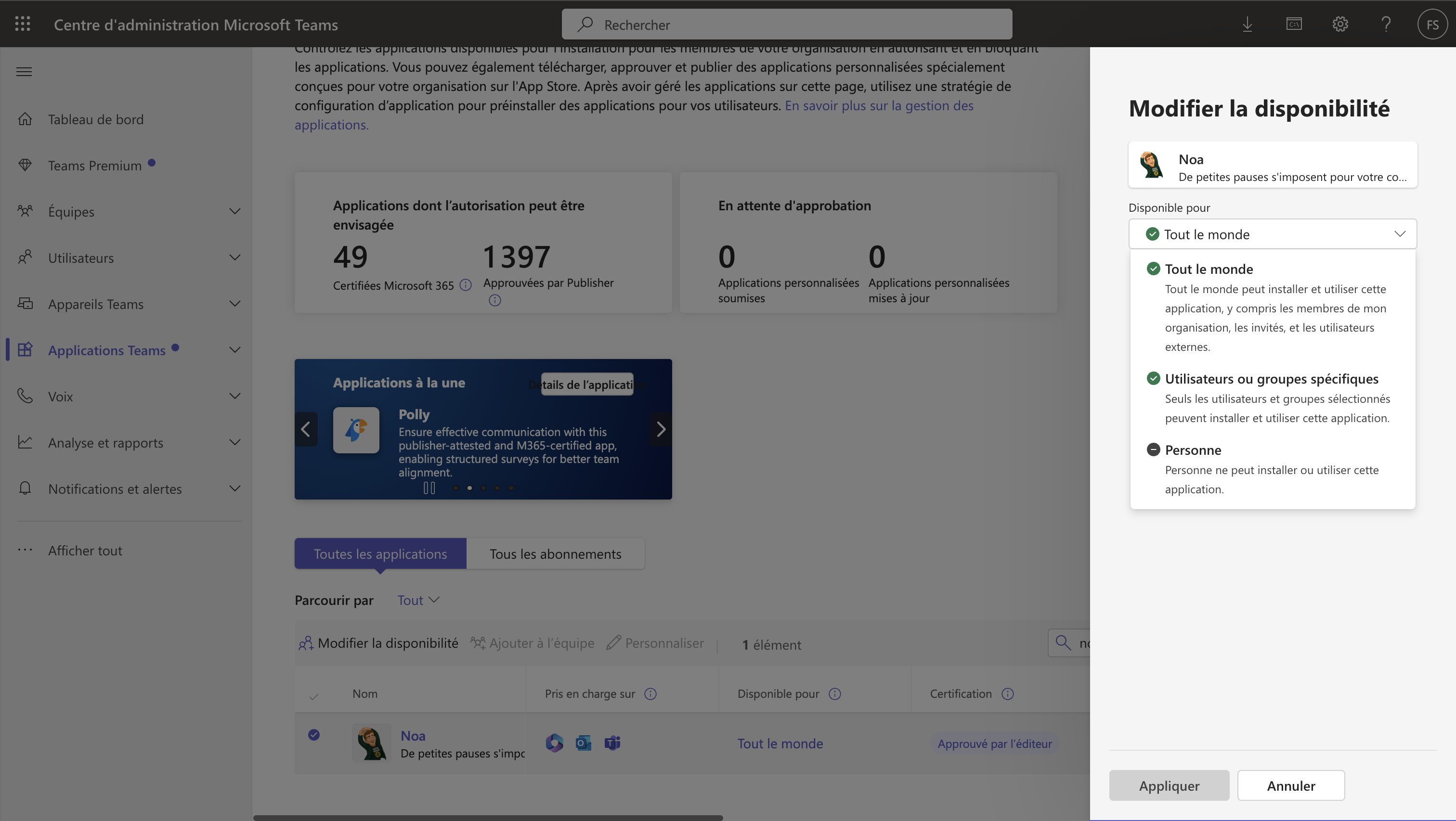Click info icon under Approuvées par Publisher
Viewport: 1456px width, 821px height.
tap(494, 300)
